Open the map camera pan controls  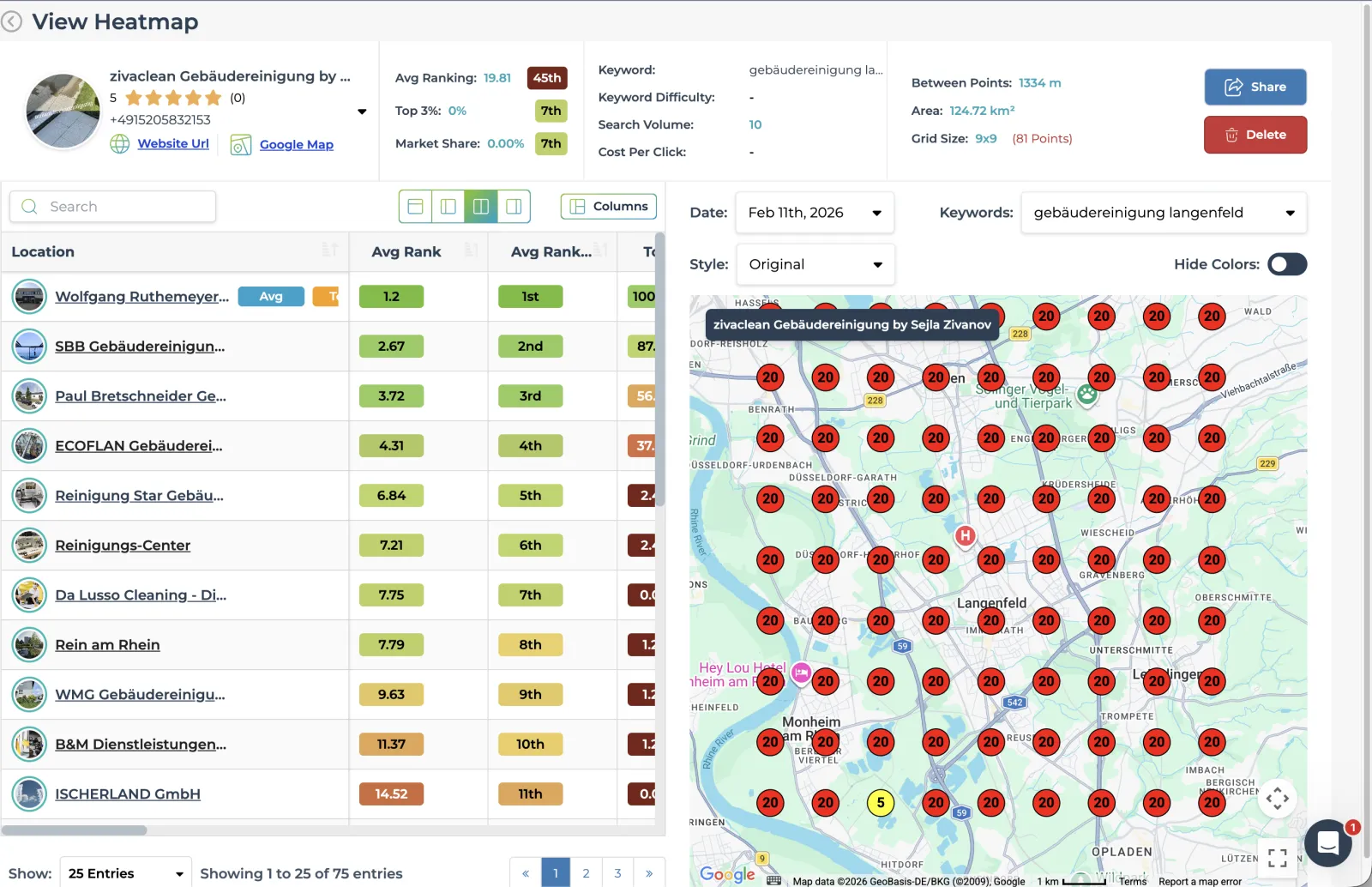click(x=1278, y=799)
